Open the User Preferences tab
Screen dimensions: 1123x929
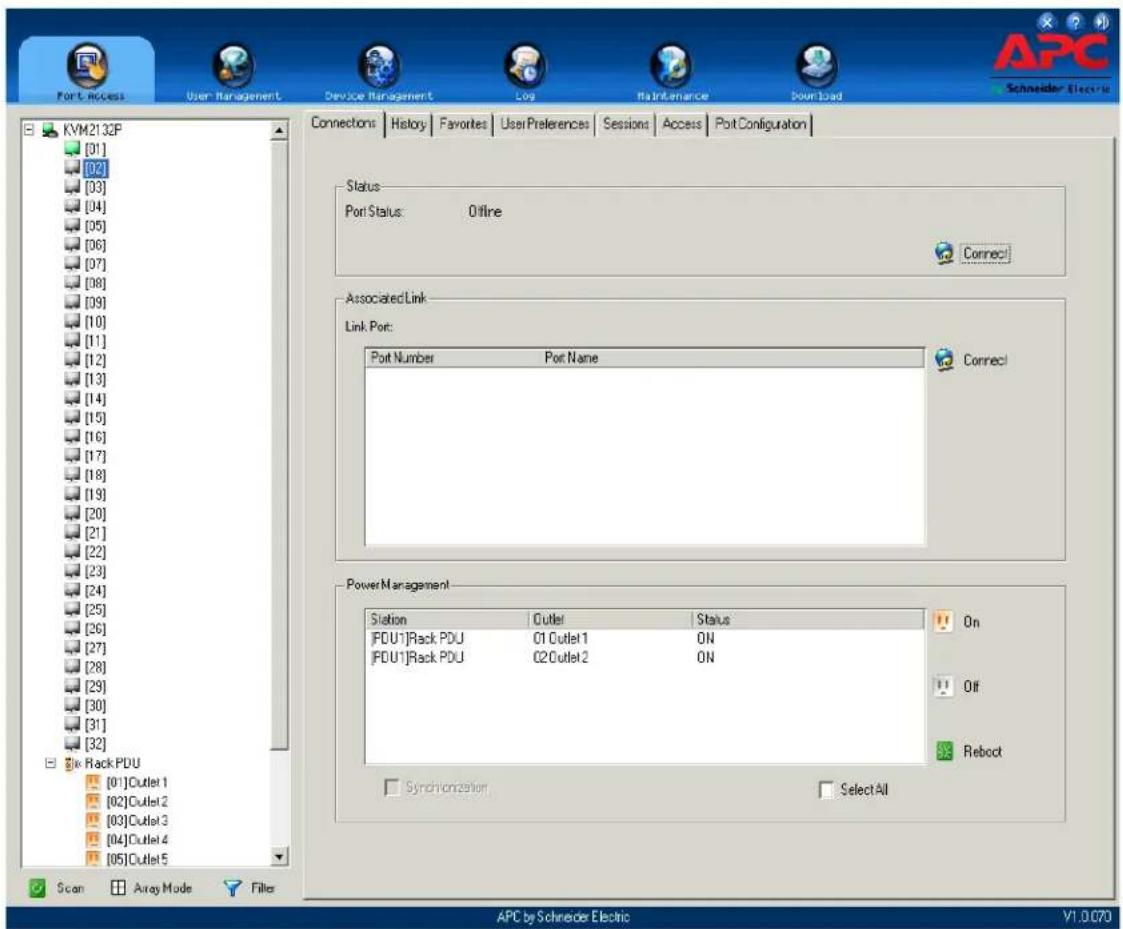coord(544,124)
